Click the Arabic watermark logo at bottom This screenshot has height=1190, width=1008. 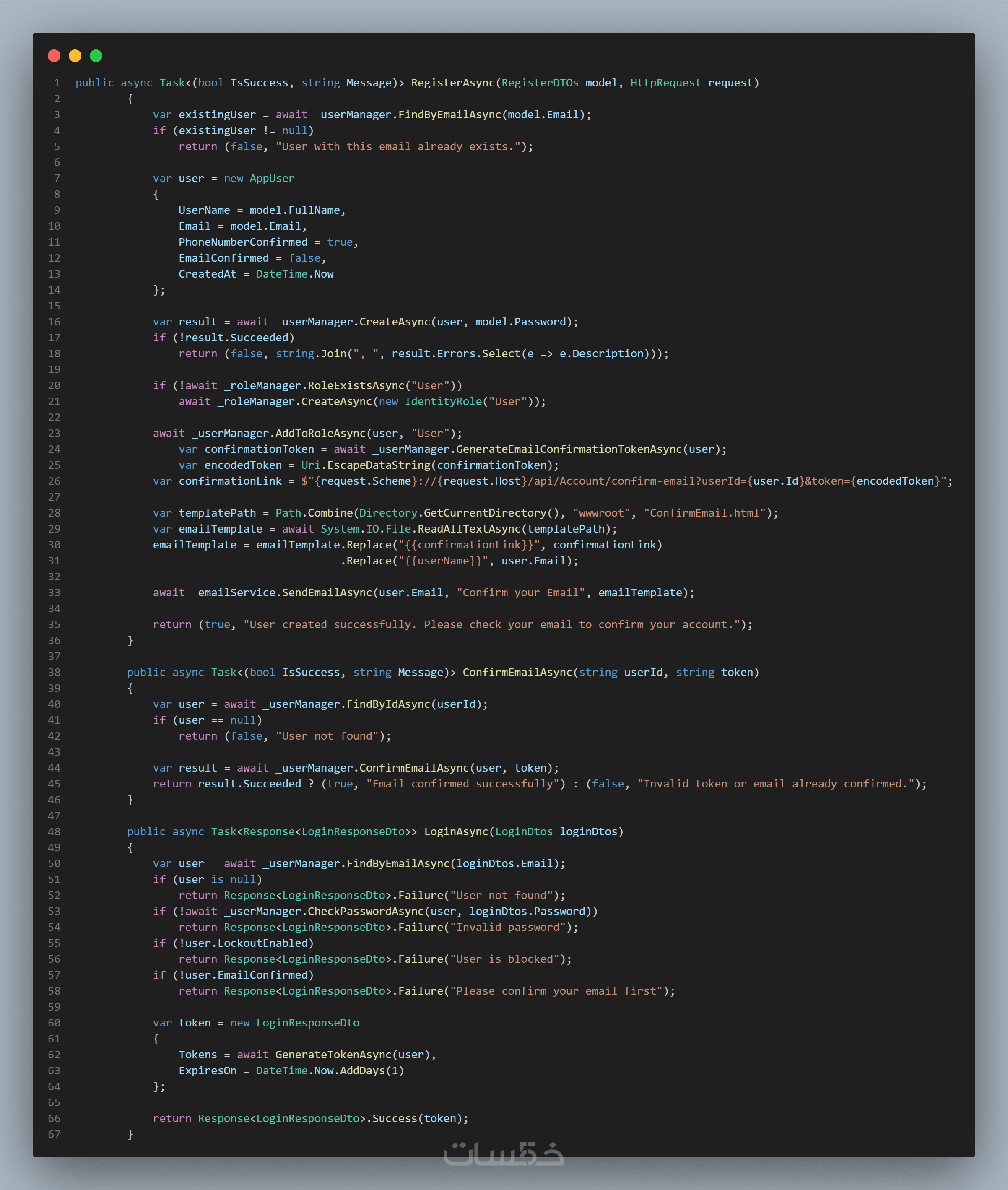point(504,1154)
